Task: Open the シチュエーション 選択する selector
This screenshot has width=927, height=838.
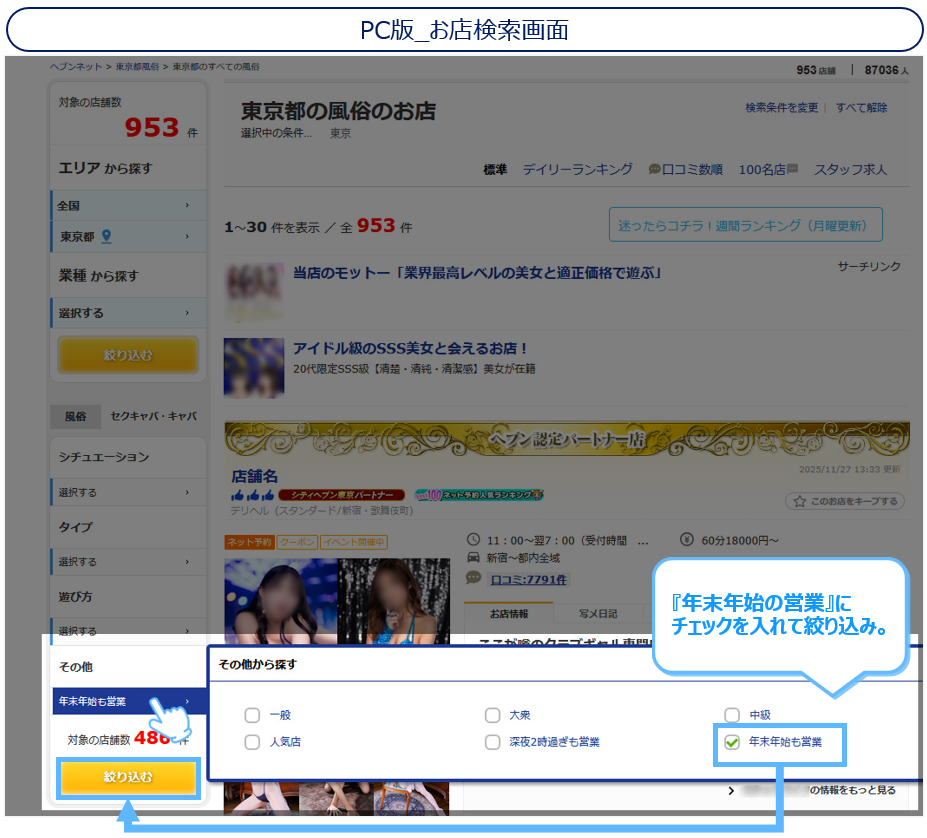Action: click(127, 493)
